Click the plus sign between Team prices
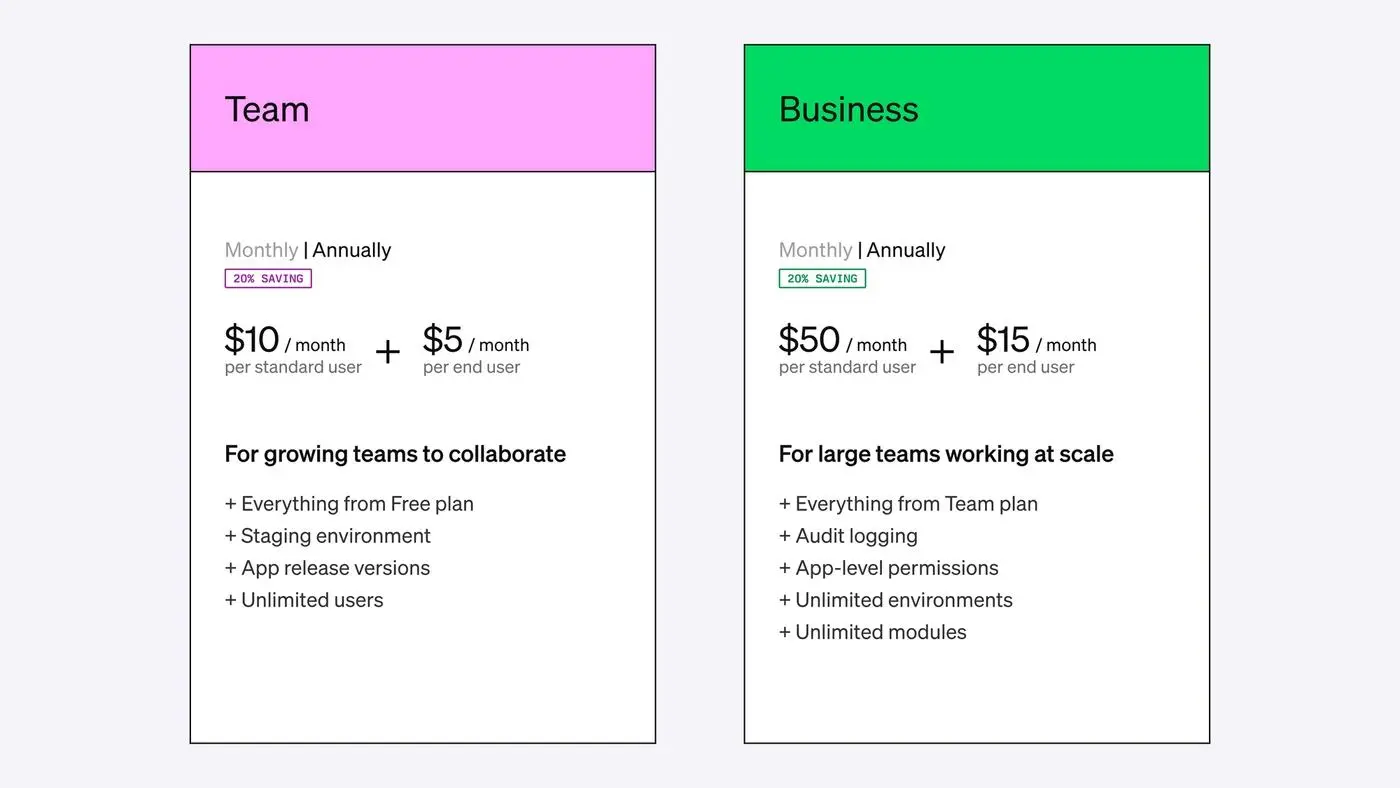1400x788 pixels. tap(387, 352)
